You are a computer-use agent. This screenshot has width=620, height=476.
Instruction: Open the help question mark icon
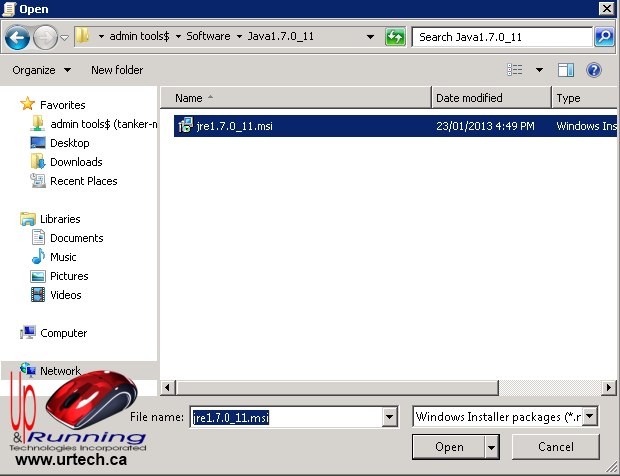pos(594,70)
